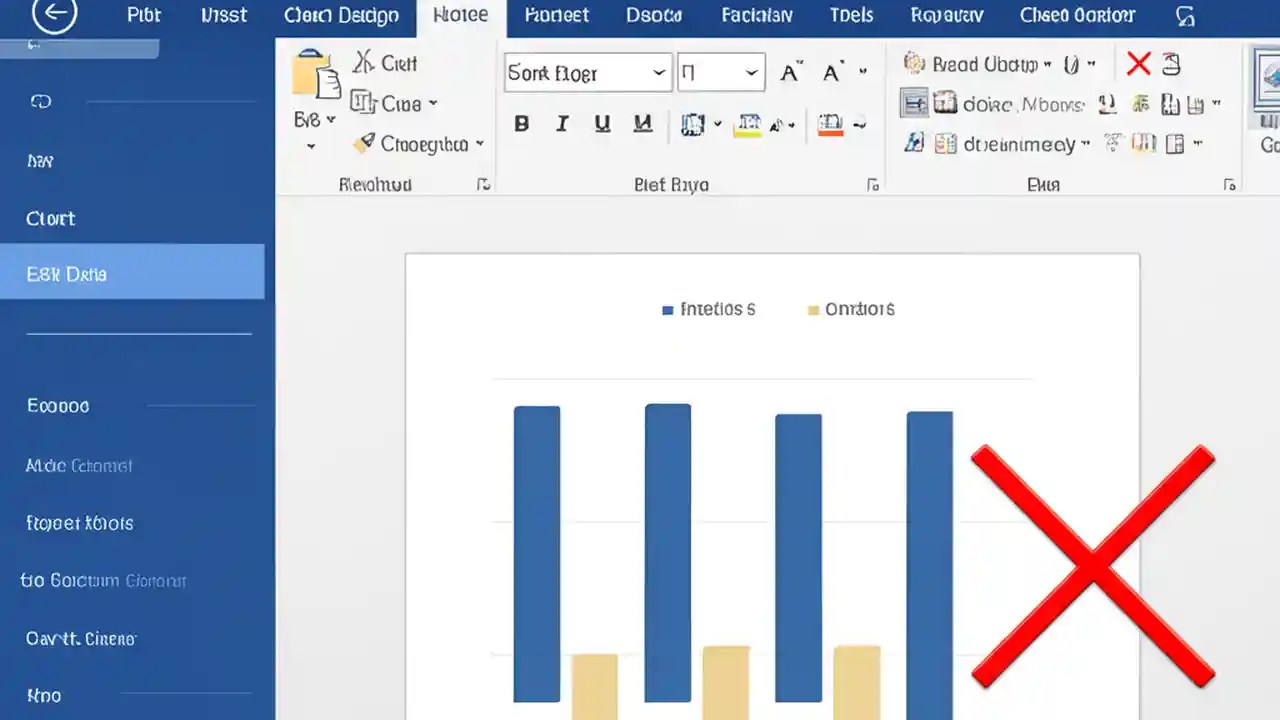The width and height of the screenshot is (1280, 720).
Task: Select the sorting icon next to the red X
Action: click(1170, 63)
